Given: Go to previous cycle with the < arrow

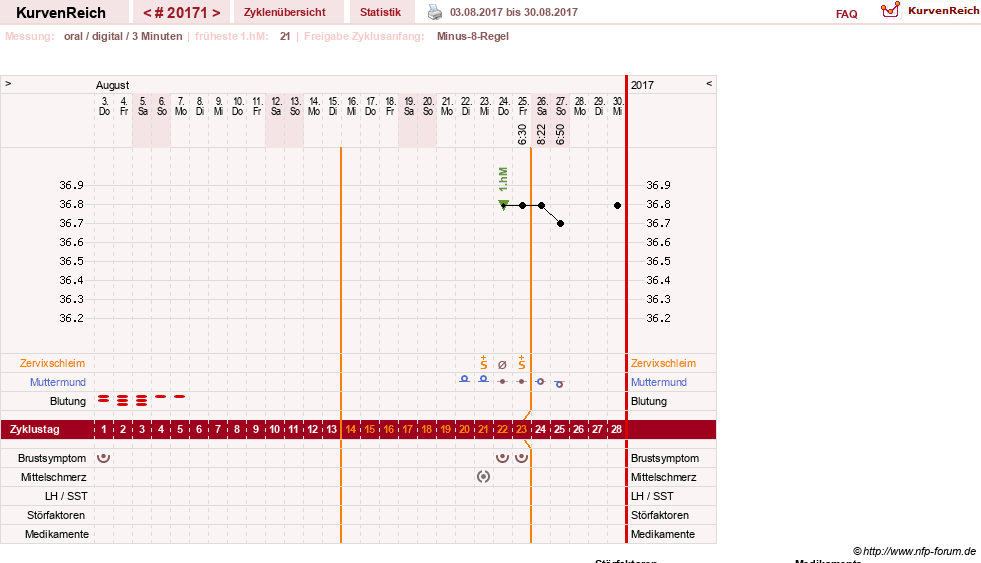Looking at the screenshot, I should pos(147,13).
